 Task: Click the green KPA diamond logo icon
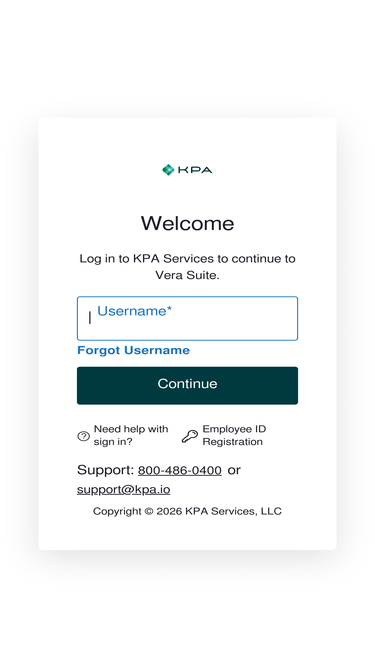[168, 170]
